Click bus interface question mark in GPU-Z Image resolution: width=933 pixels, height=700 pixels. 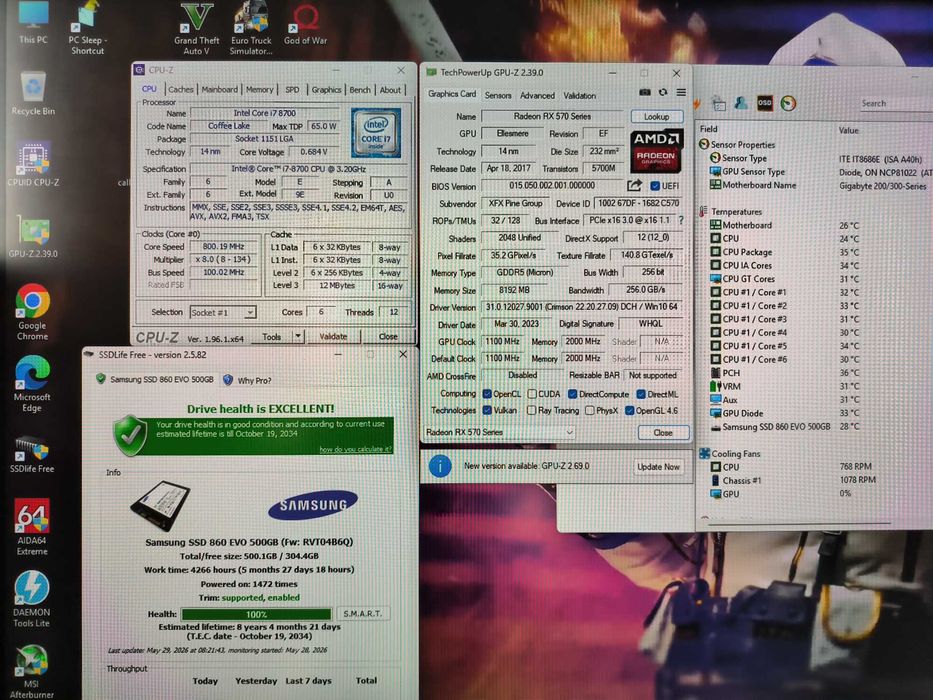[681, 220]
